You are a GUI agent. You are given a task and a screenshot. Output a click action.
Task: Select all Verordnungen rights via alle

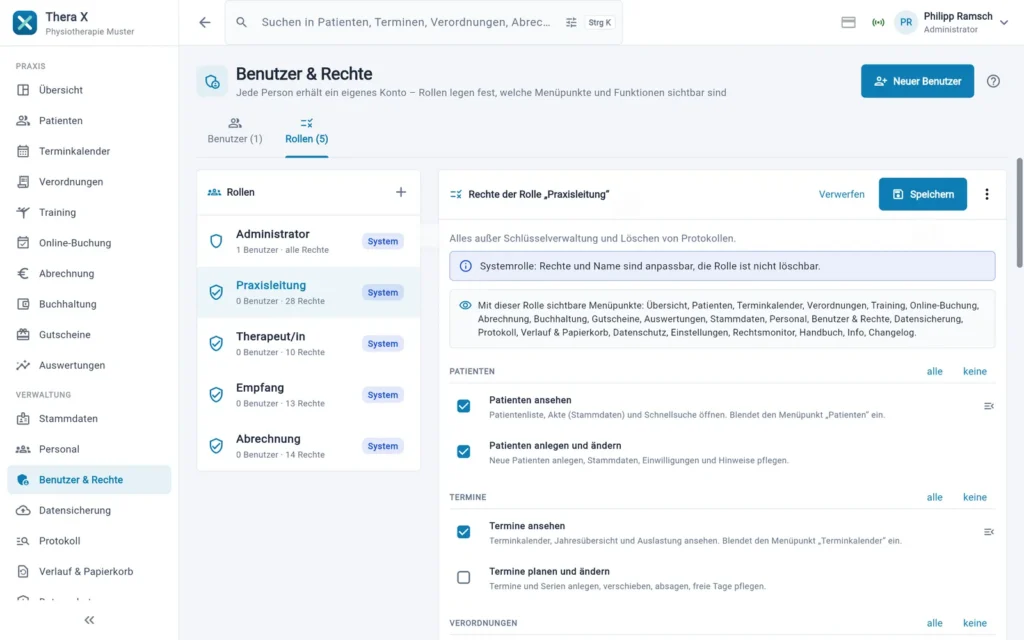pyautogui.click(x=935, y=623)
